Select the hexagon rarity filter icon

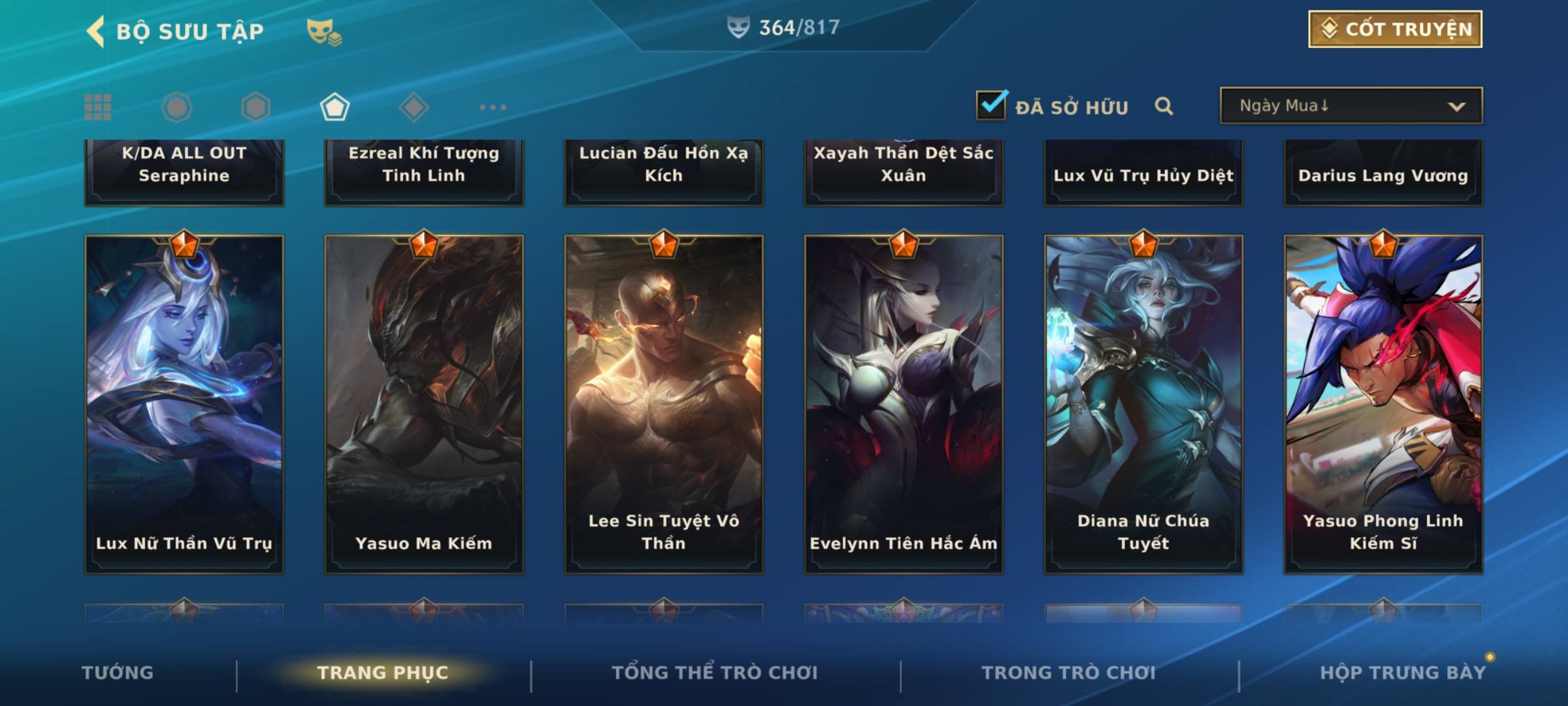[x=255, y=107]
